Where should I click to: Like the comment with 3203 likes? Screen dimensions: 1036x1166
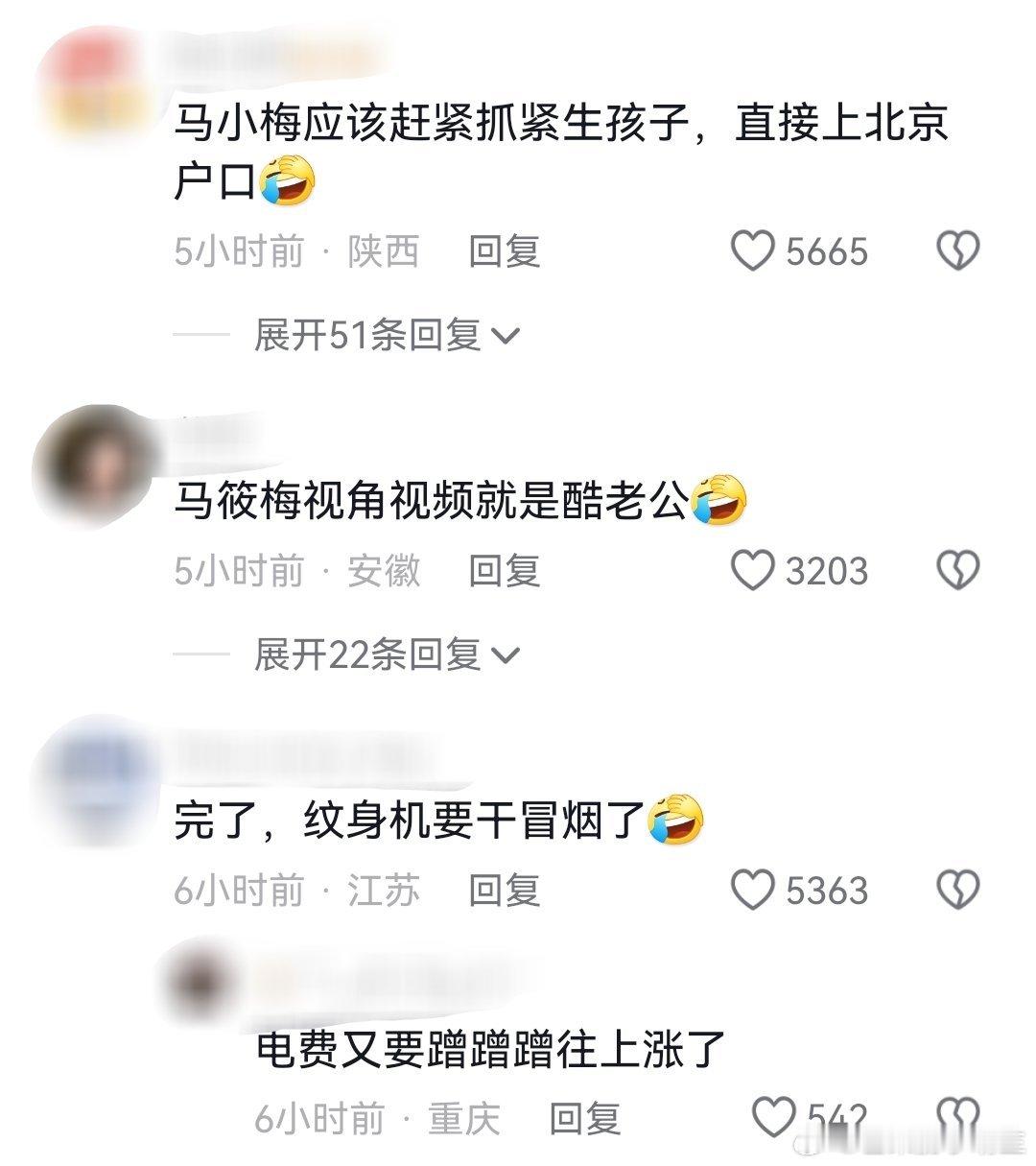(752, 571)
